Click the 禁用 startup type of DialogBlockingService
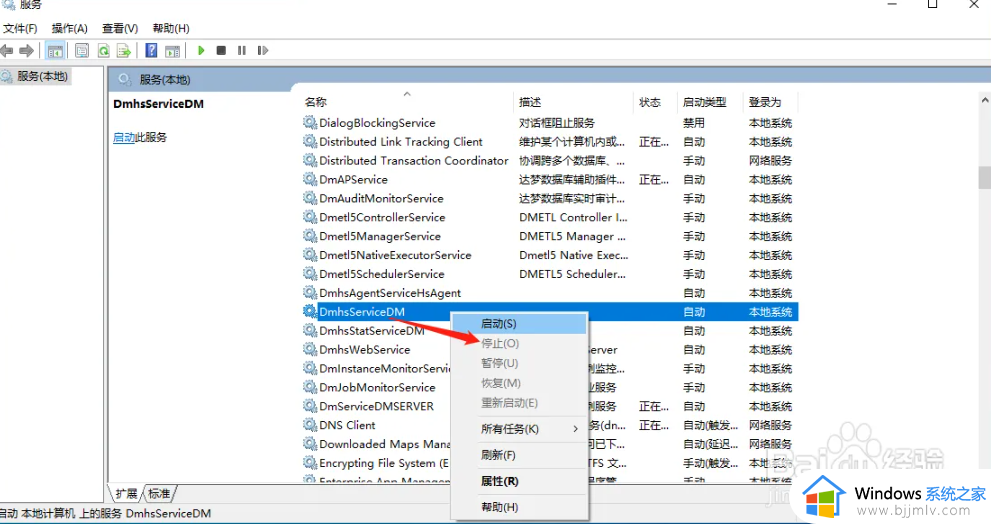Screen dimensions: 991x524 pos(693,123)
